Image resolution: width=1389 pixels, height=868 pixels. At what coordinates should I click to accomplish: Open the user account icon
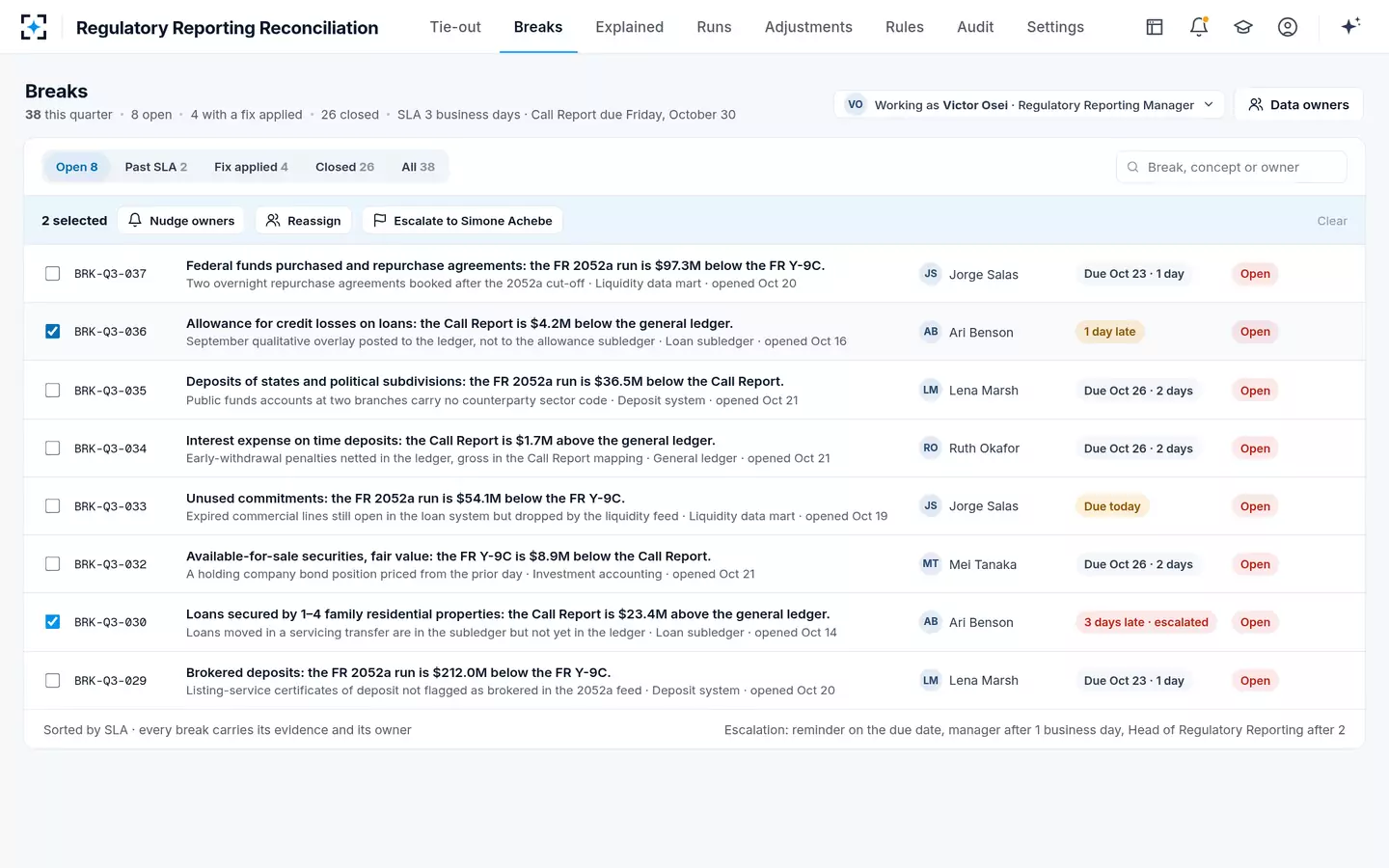pyautogui.click(x=1288, y=27)
